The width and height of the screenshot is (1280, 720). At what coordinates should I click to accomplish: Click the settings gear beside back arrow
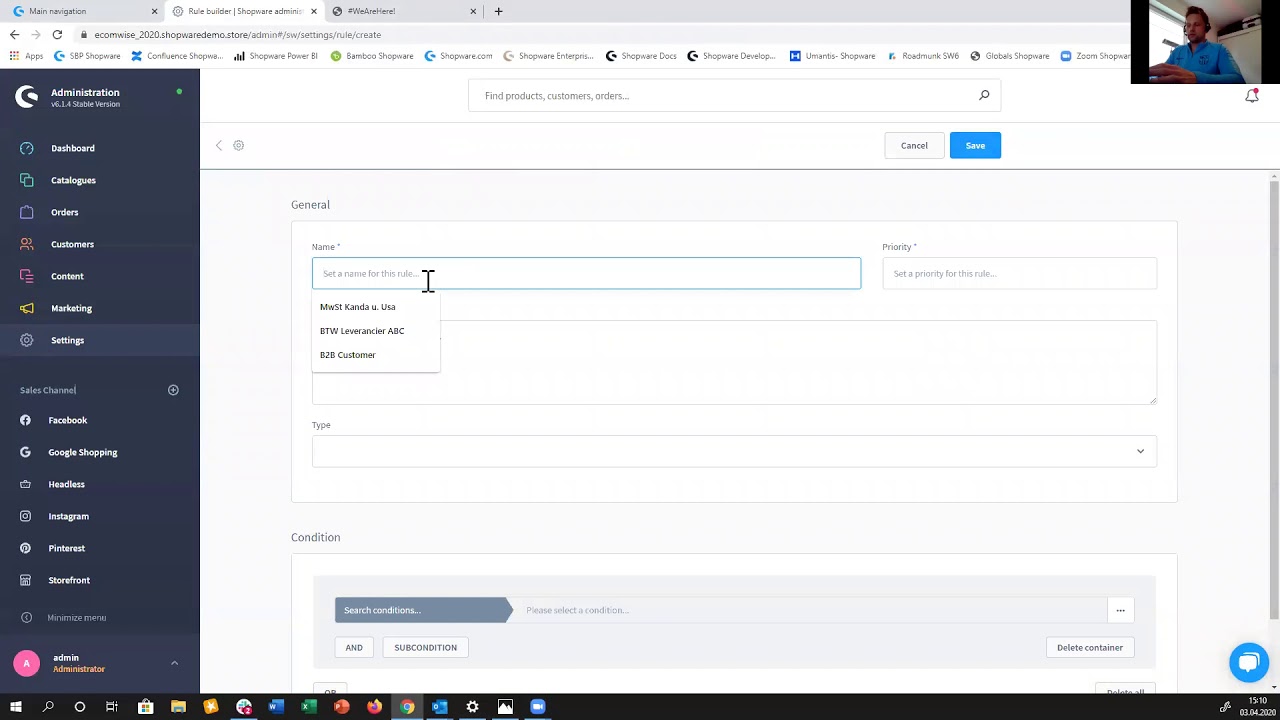[238, 145]
